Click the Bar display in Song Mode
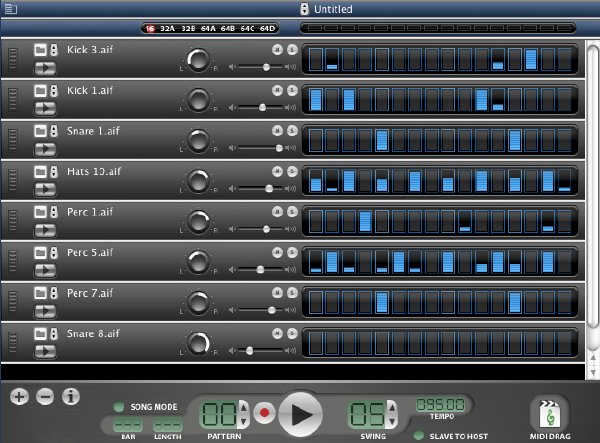Image resolution: width=600 pixels, height=443 pixels. [128, 424]
